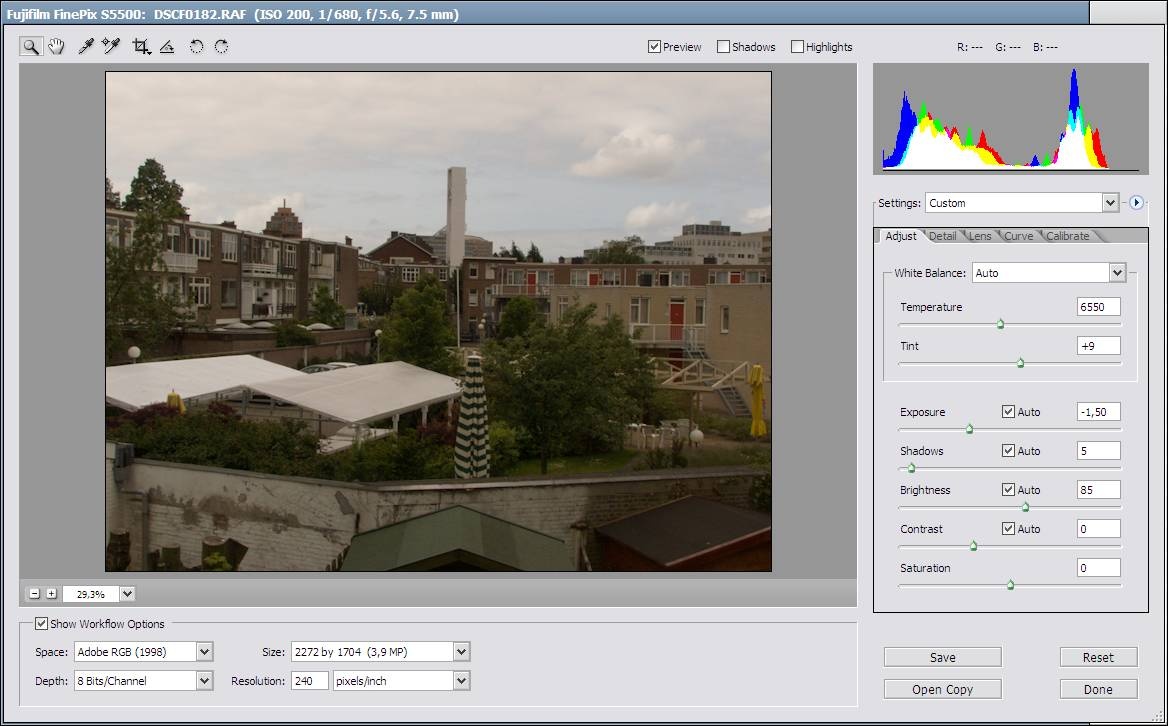Viewport: 1168px width, 726px height.
Task: Uncheck Auto for Exposure
Action: click(1008, 412)
